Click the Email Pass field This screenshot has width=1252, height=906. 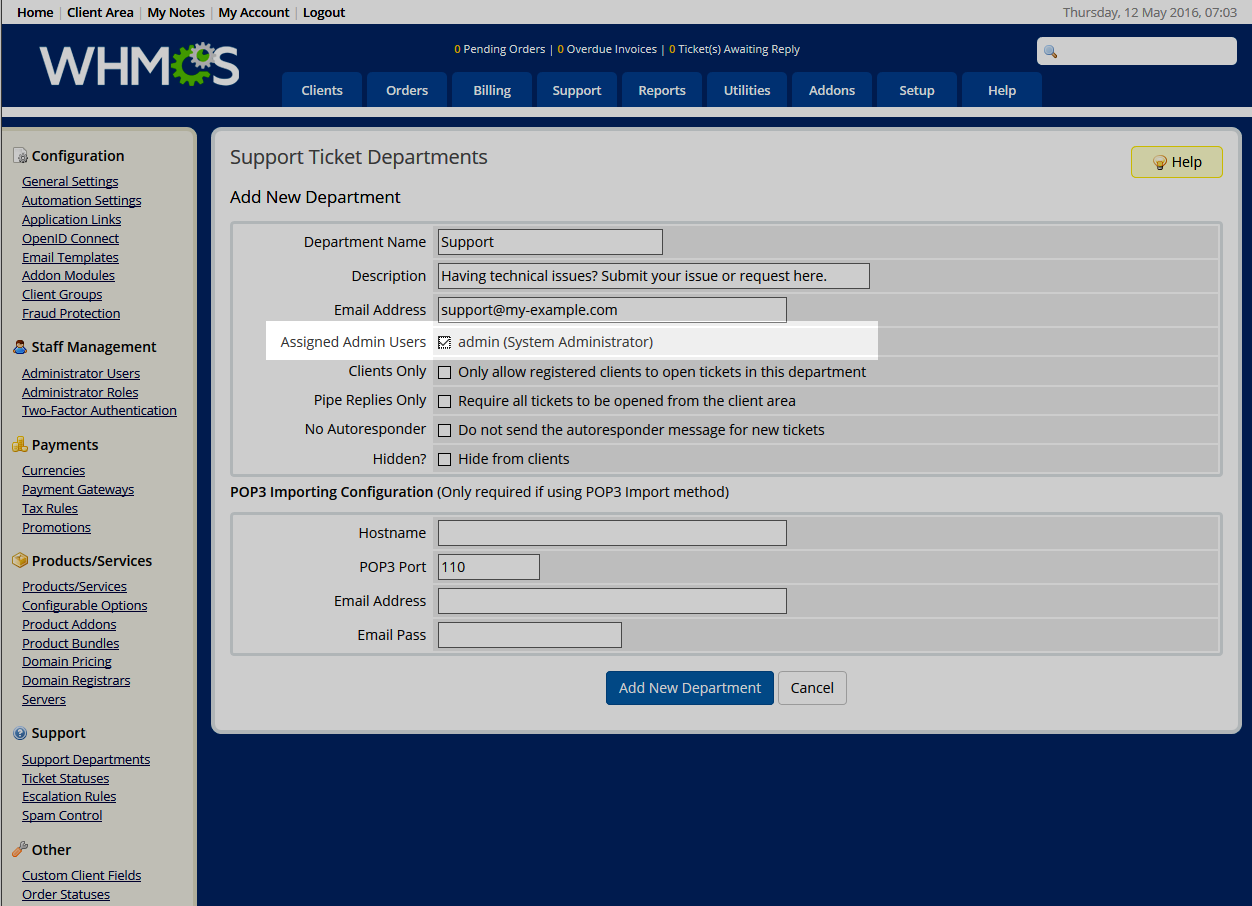pyautogui.click(x=530, y=635)
